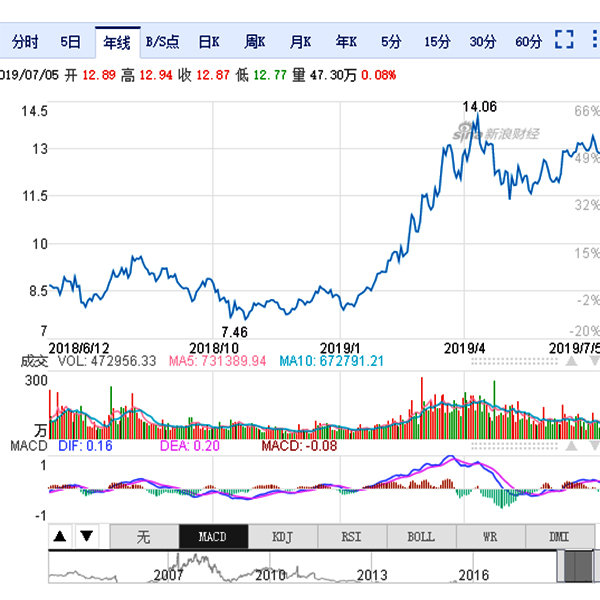Screen dimensions: 600x600
Task: Show the WR indicator
Action: [x=490, y=537]
